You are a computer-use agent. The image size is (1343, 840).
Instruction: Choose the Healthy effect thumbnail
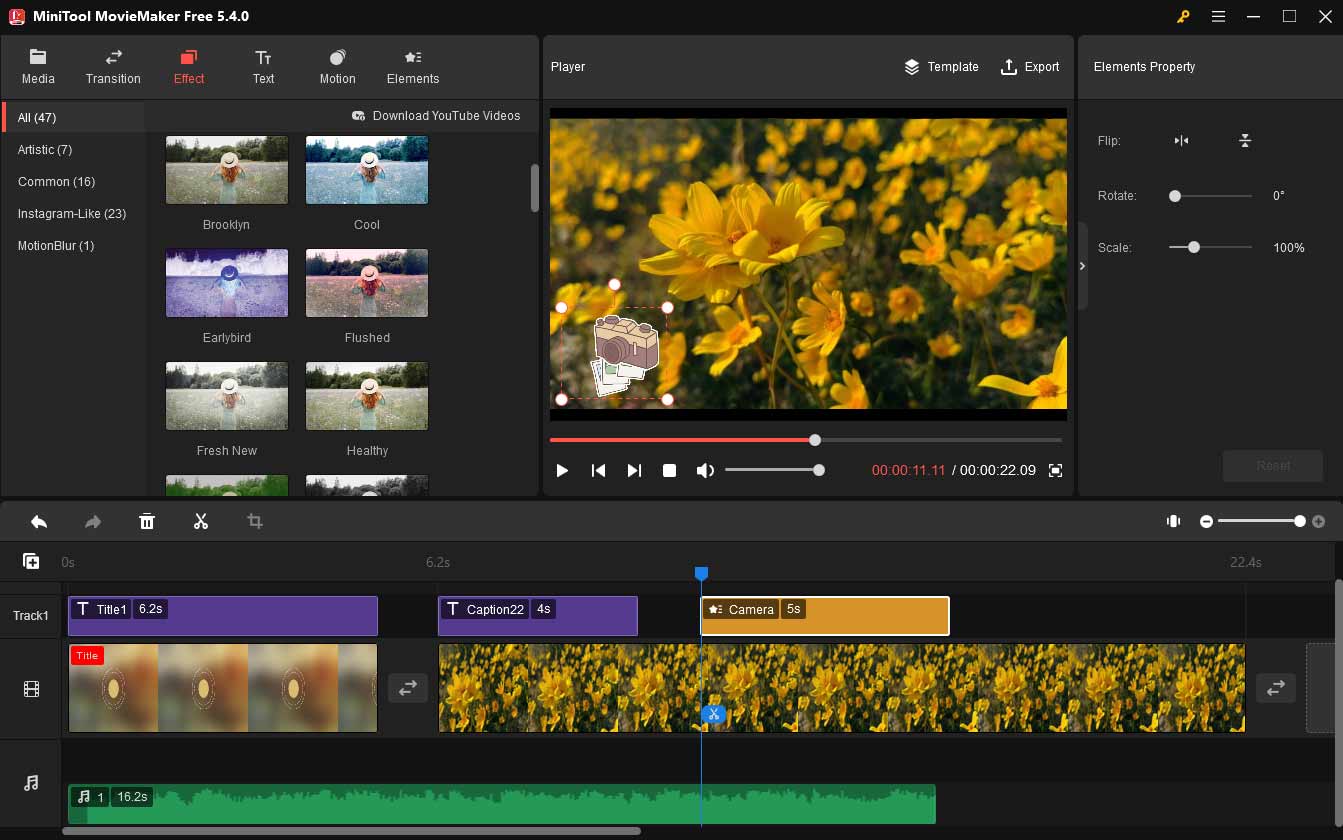click(x=367, y=396)
